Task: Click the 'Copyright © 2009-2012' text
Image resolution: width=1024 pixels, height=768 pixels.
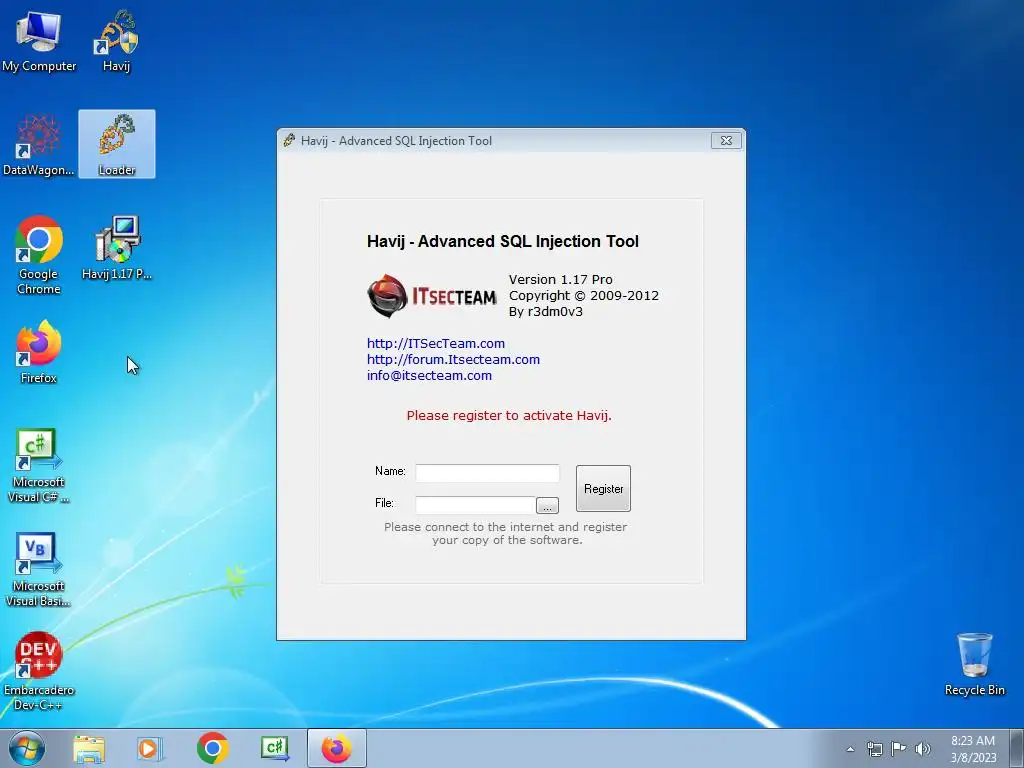Action: click(584, 295)
